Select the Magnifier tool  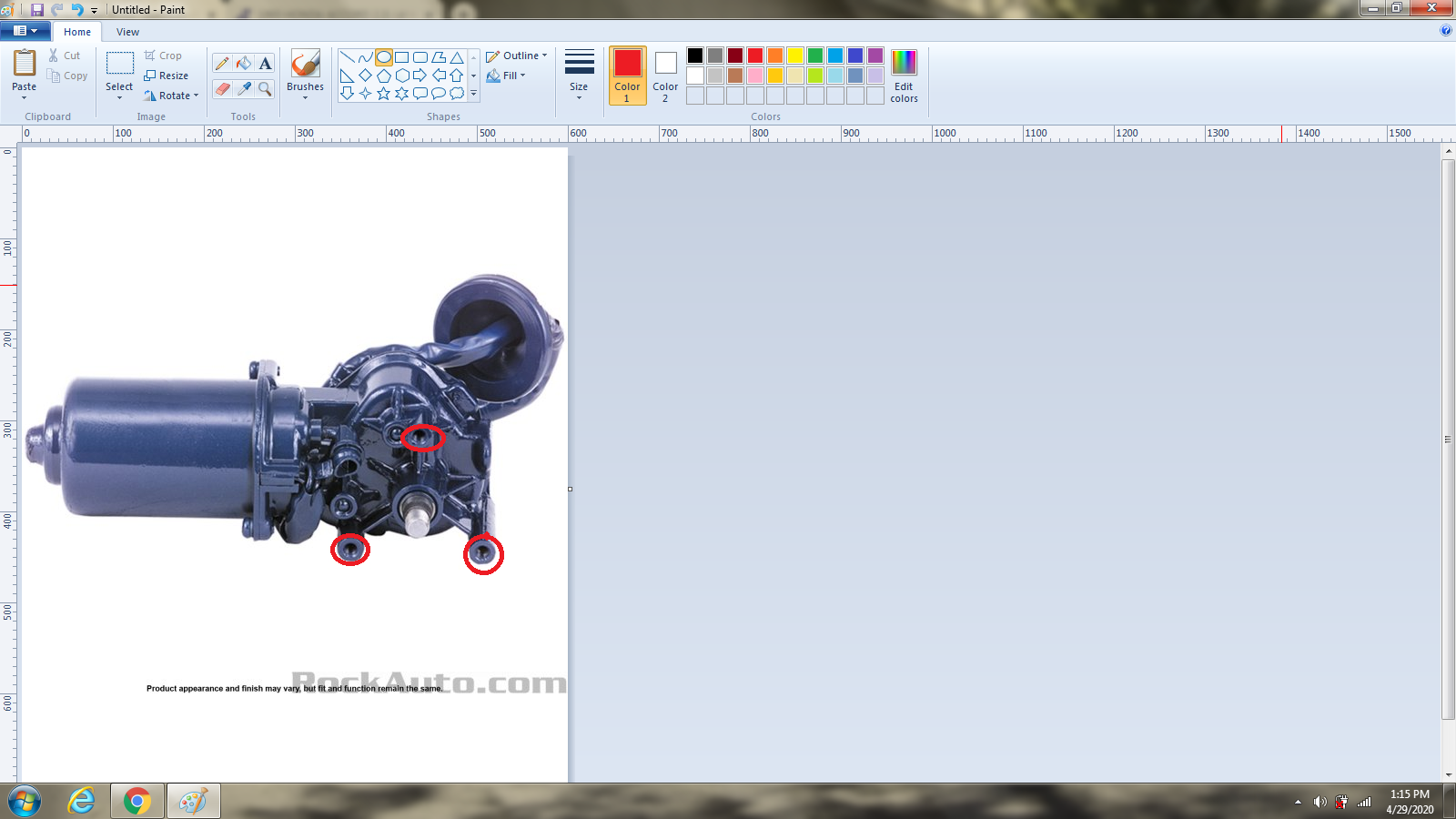click(265, 88)
